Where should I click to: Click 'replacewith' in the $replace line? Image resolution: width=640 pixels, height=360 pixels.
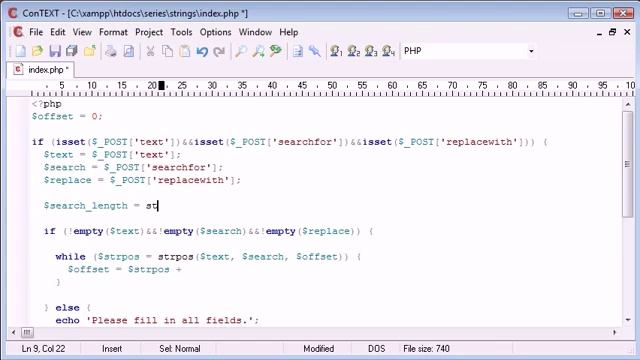point(191,180)
